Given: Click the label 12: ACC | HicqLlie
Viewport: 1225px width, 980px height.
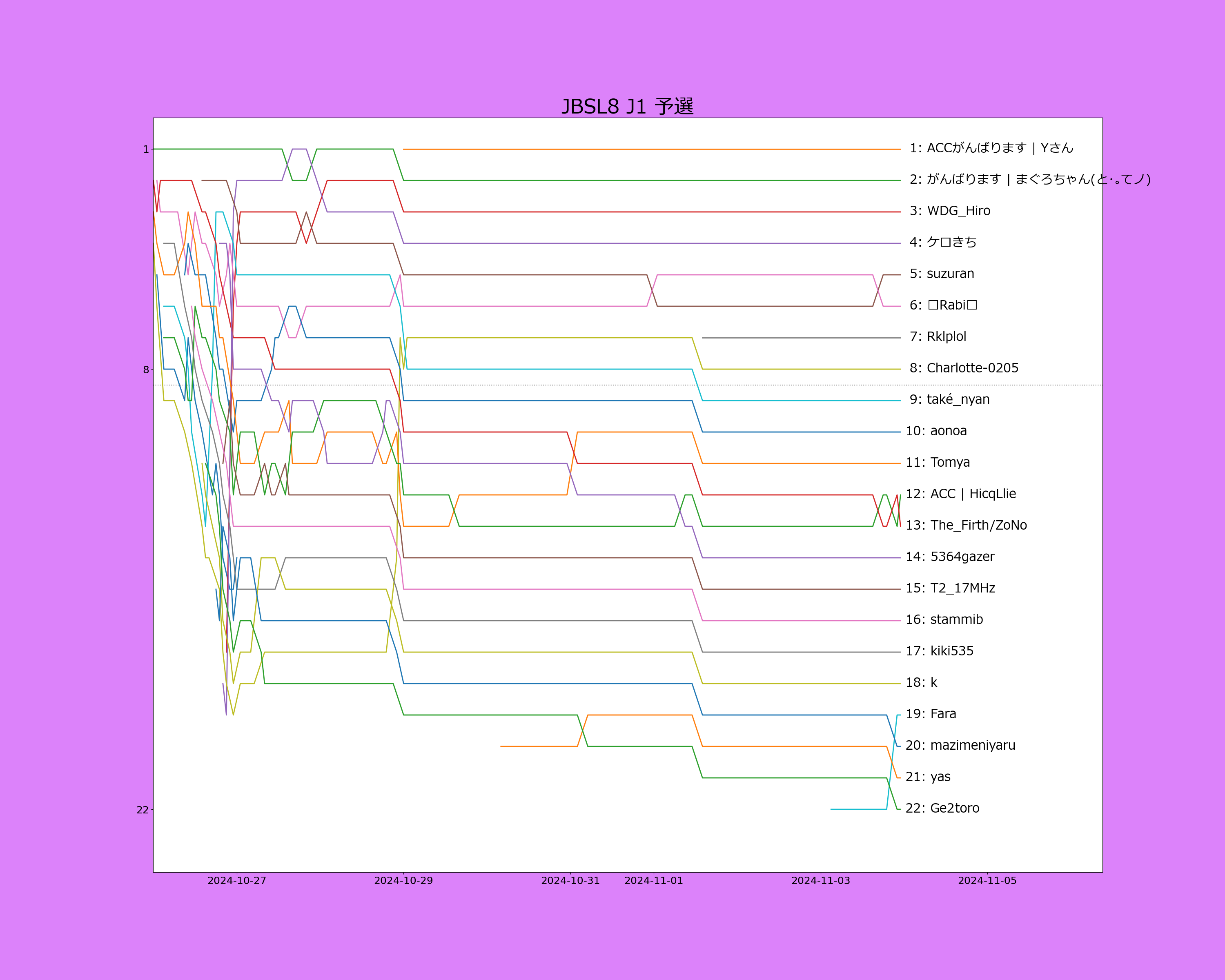Looking at the screenshot, I should (960, 494).
